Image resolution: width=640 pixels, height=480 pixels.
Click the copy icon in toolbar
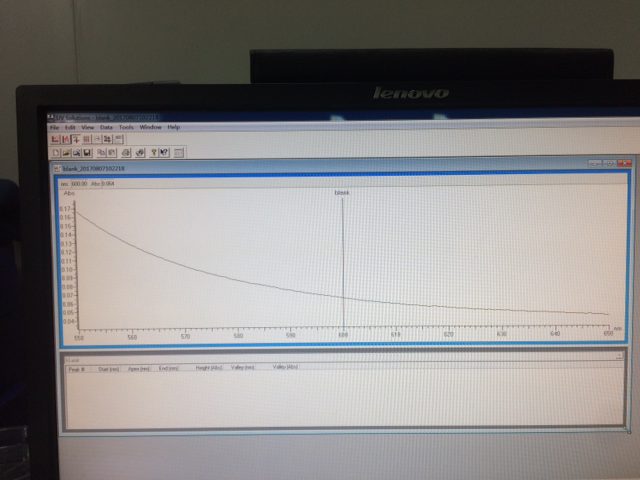101,153
